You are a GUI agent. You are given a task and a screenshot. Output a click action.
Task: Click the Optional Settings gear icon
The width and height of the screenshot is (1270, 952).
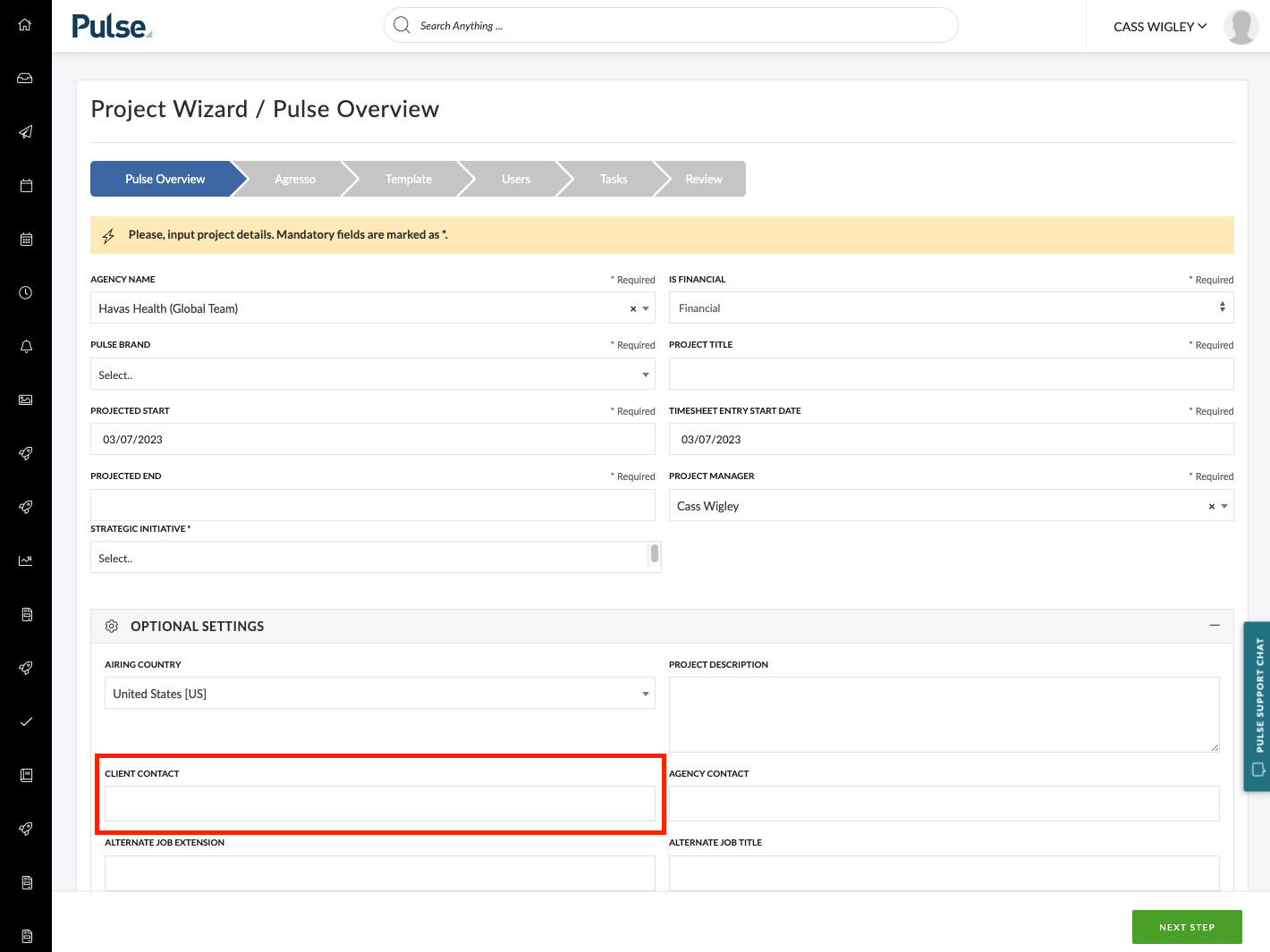pos(112,627)
